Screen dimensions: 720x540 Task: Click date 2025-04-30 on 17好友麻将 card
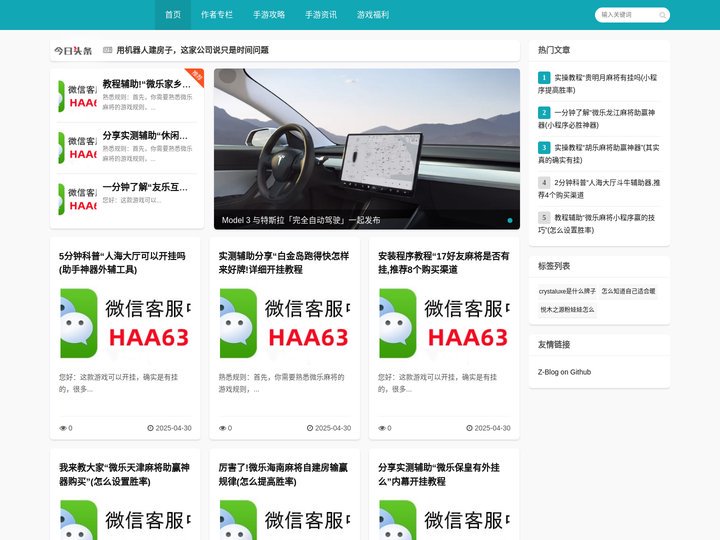click(x=492, y=428)
